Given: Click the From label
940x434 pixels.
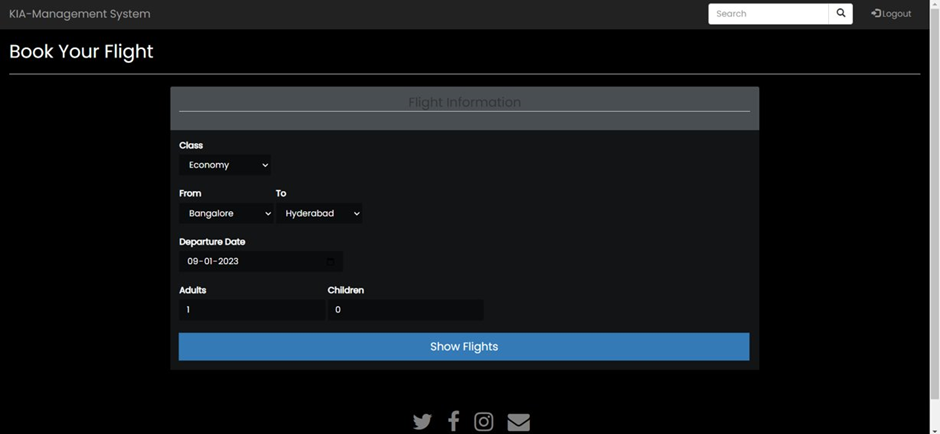Looking at the screenshot, I should pos(190,194).
